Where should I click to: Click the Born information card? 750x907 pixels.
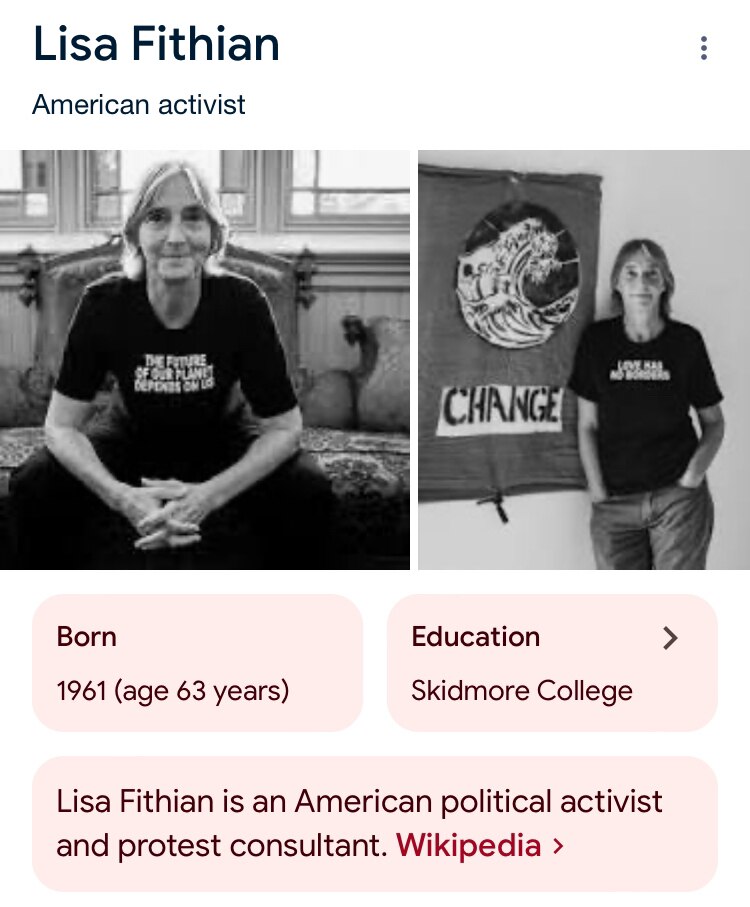(x=196, y=662)
